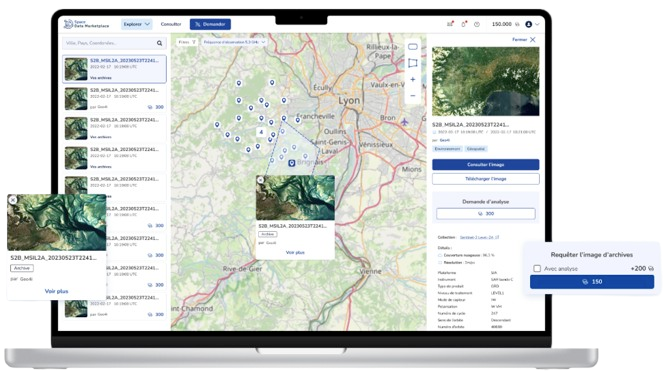Expand the Fréquence d'observation dropdown
Screen dimensions: 664x376
[x=234, y=42]
